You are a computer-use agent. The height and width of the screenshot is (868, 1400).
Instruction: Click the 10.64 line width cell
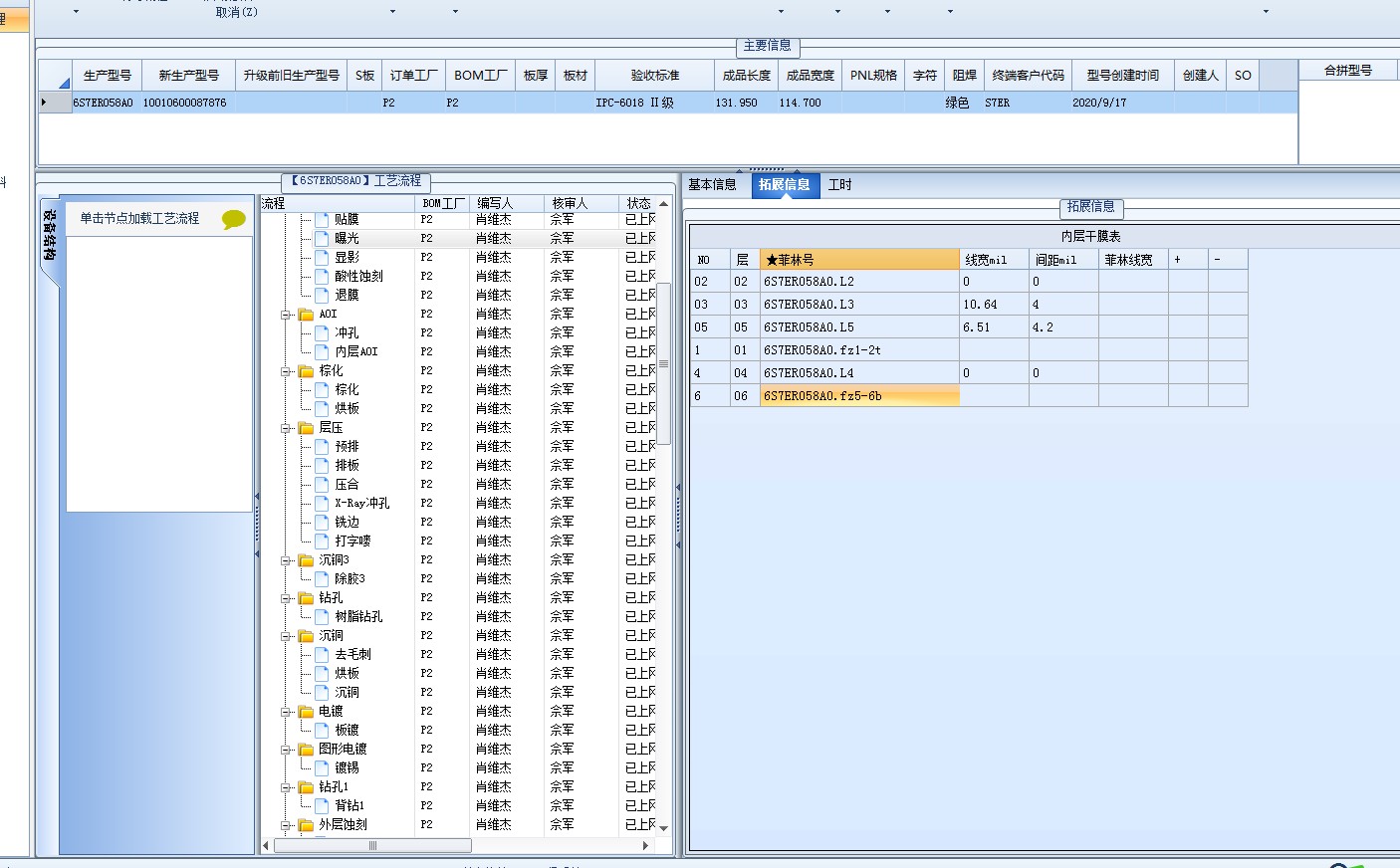pos(995,305)
